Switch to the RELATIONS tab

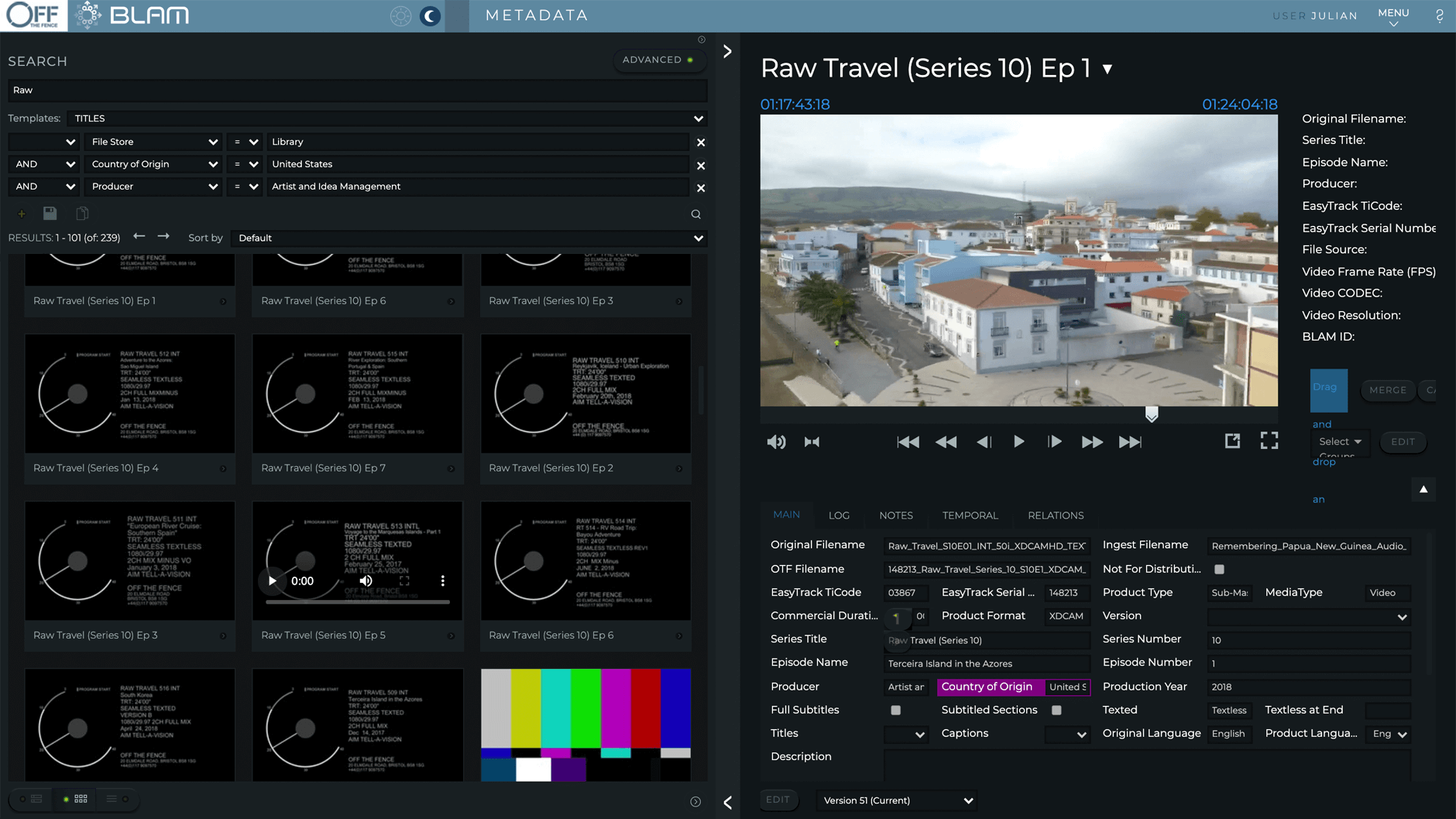coord(1056,516)
